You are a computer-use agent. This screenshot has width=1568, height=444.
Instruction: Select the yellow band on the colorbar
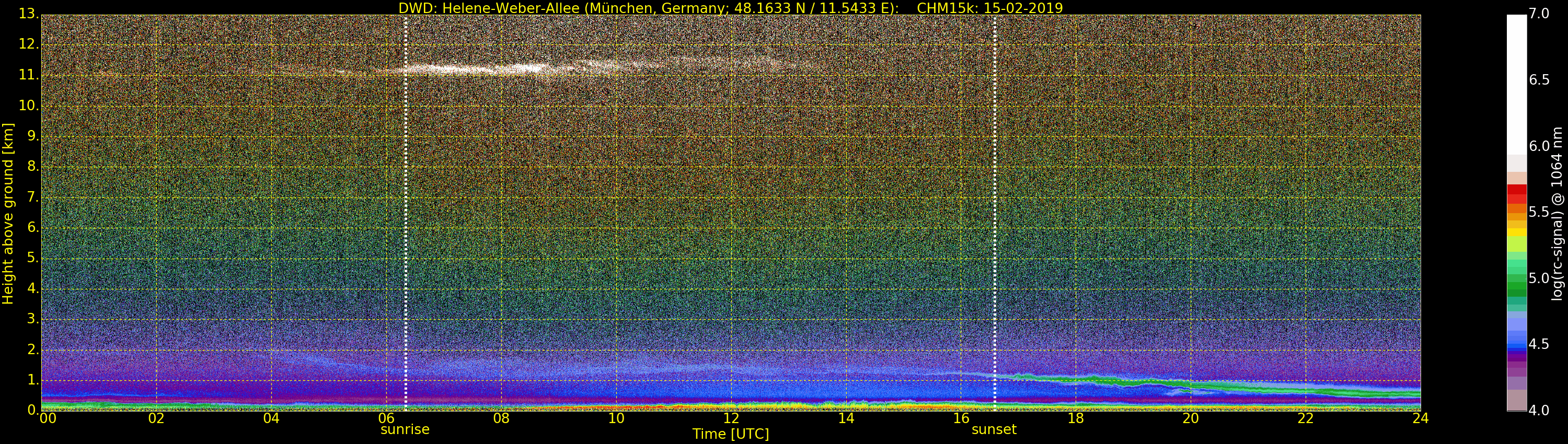[1516, 232]
